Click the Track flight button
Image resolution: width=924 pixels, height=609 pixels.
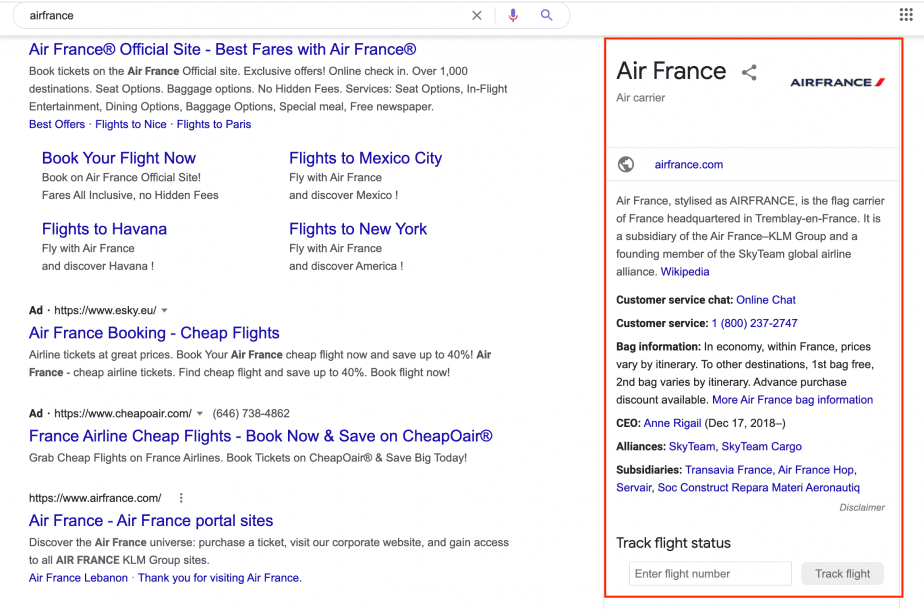(842, 574)
